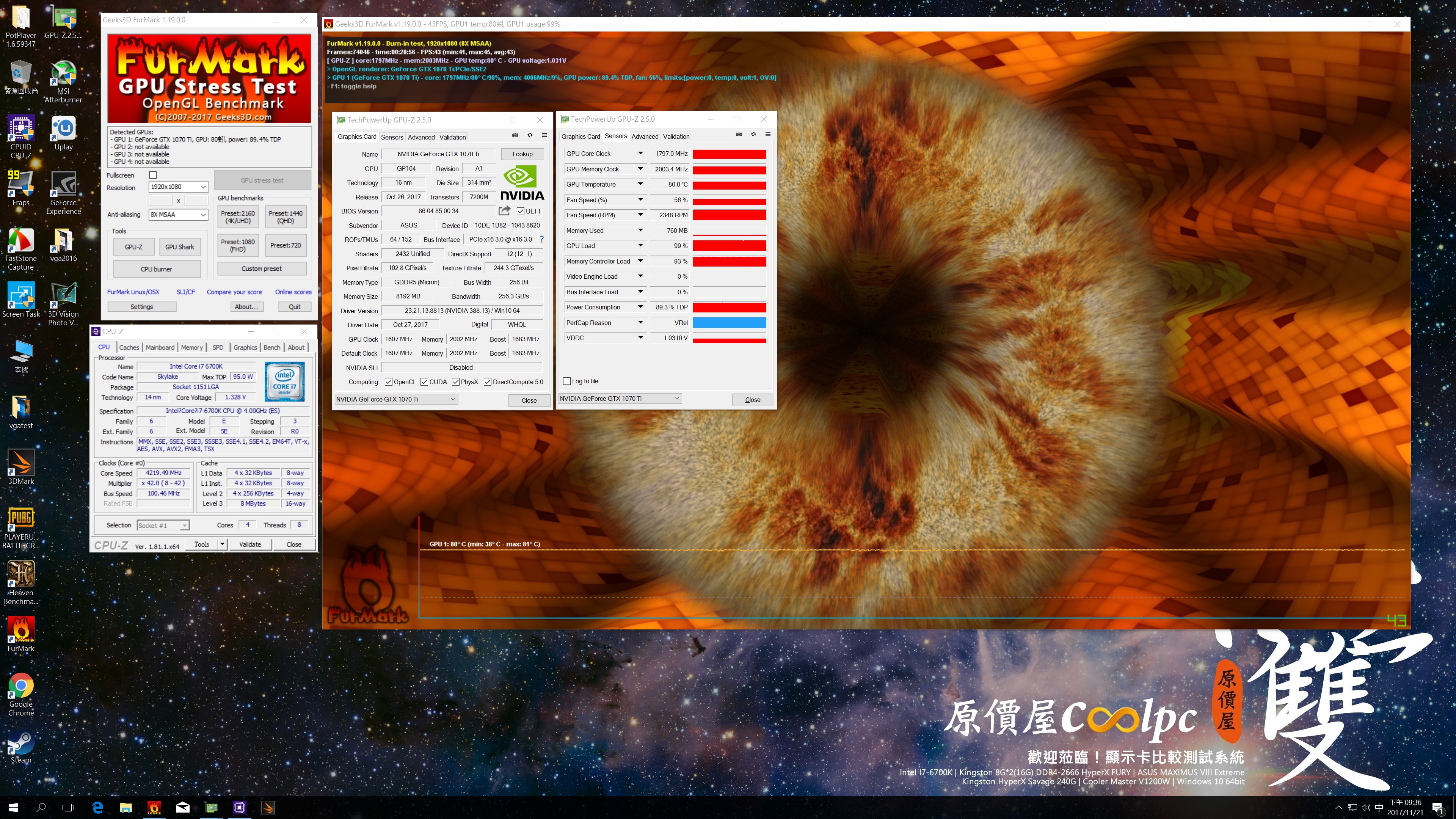
Task: Open GPU selector dropdown in GPU-Z Graphics Card window
Action: coord(395,400)
